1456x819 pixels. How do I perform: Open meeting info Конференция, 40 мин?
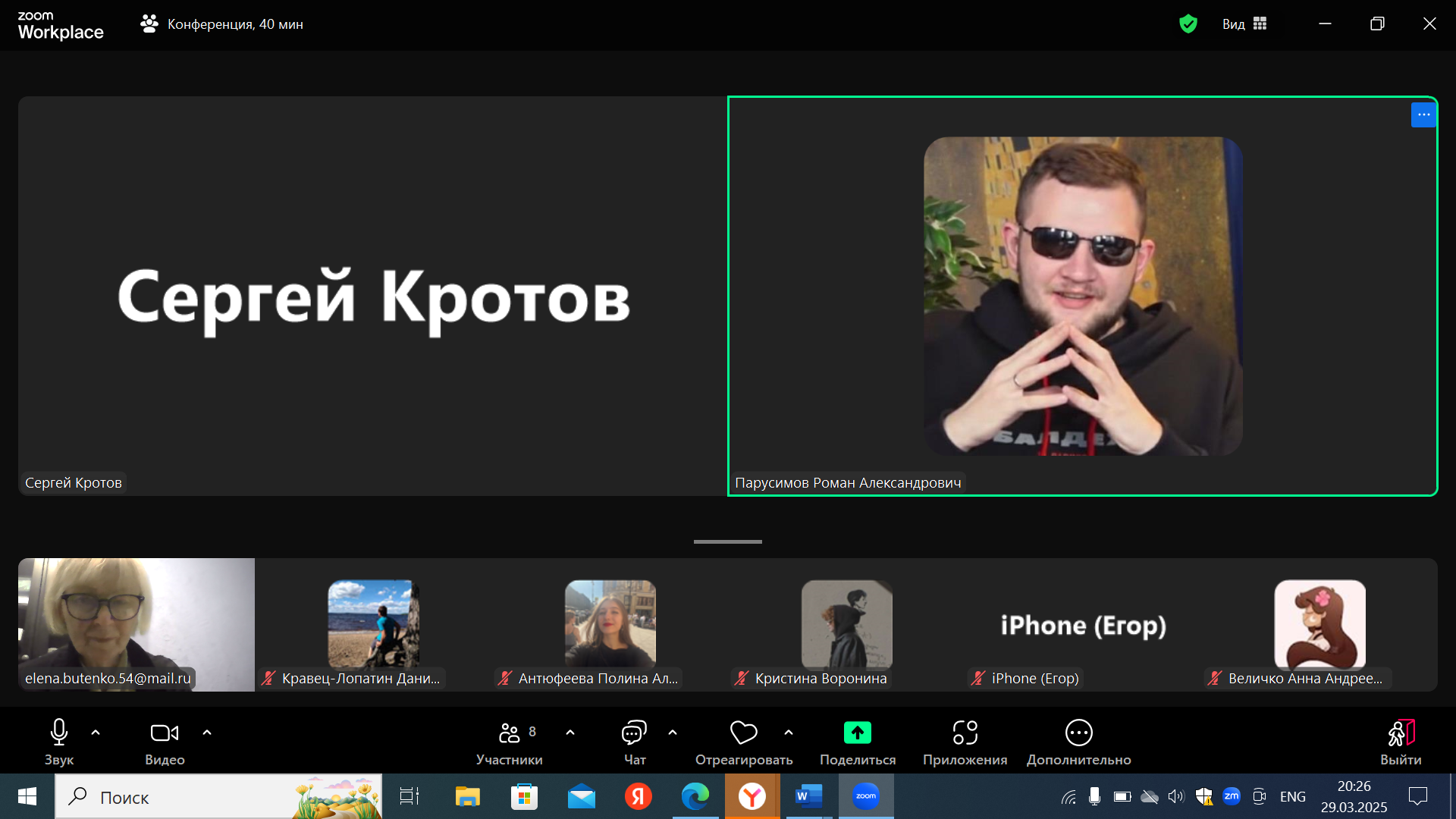tap(221, 24)
